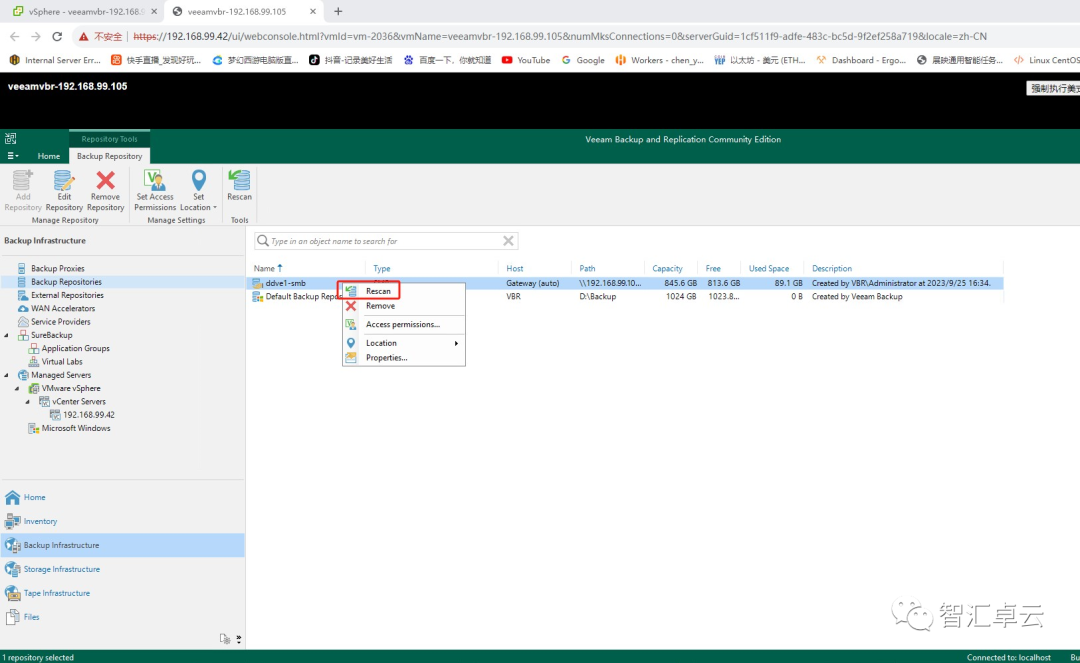
Task: Sort the list by the Name column
Action: point(264,269)
